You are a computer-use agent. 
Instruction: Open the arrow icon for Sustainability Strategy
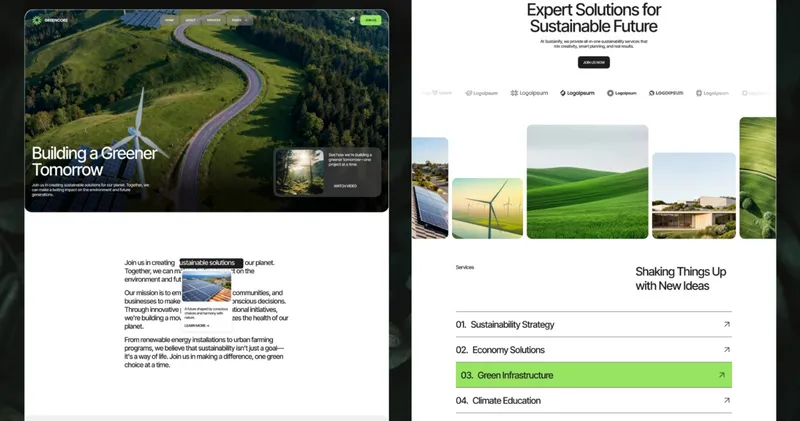(727, 324)
